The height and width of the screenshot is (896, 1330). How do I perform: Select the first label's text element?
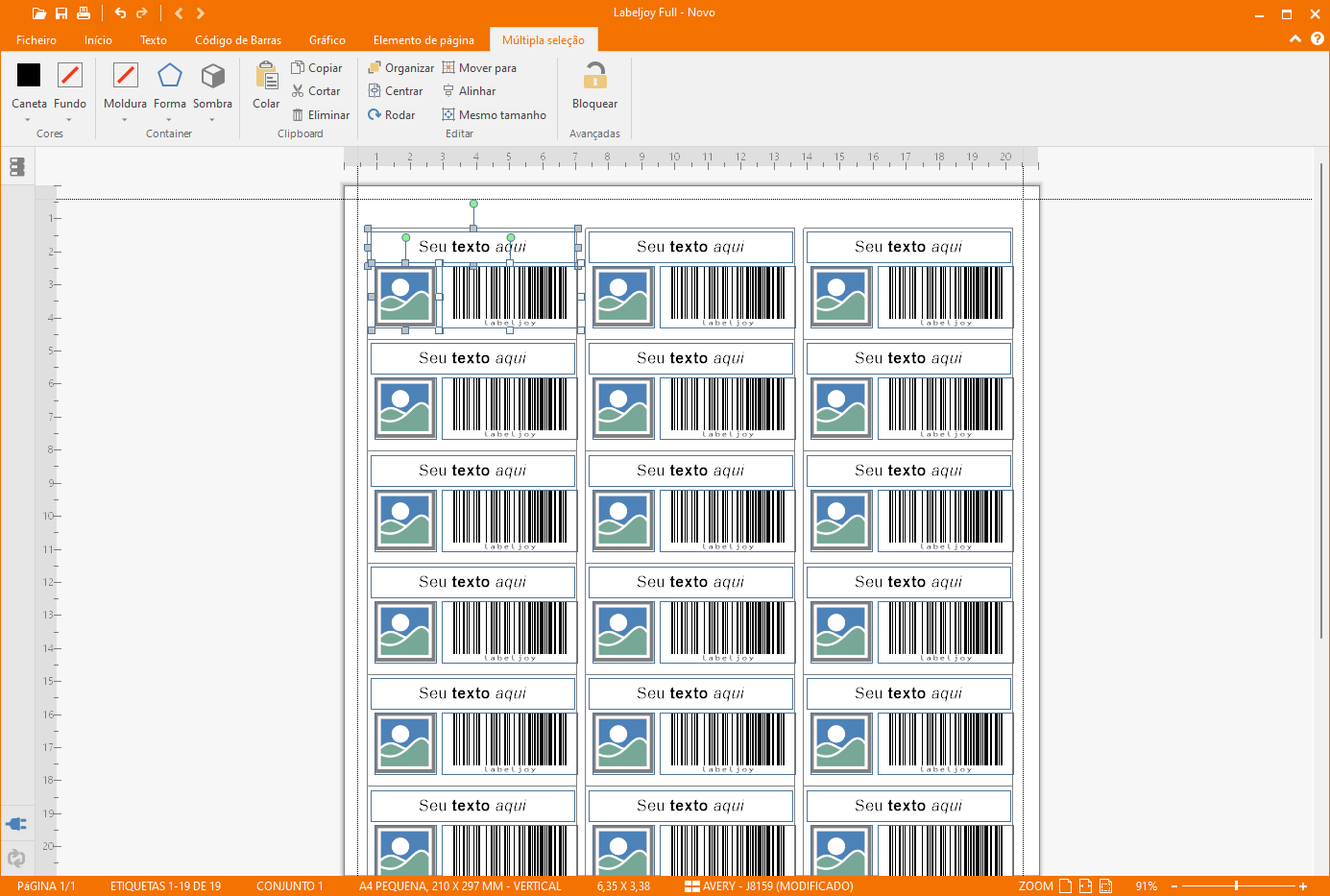click(x=472, y=247)
